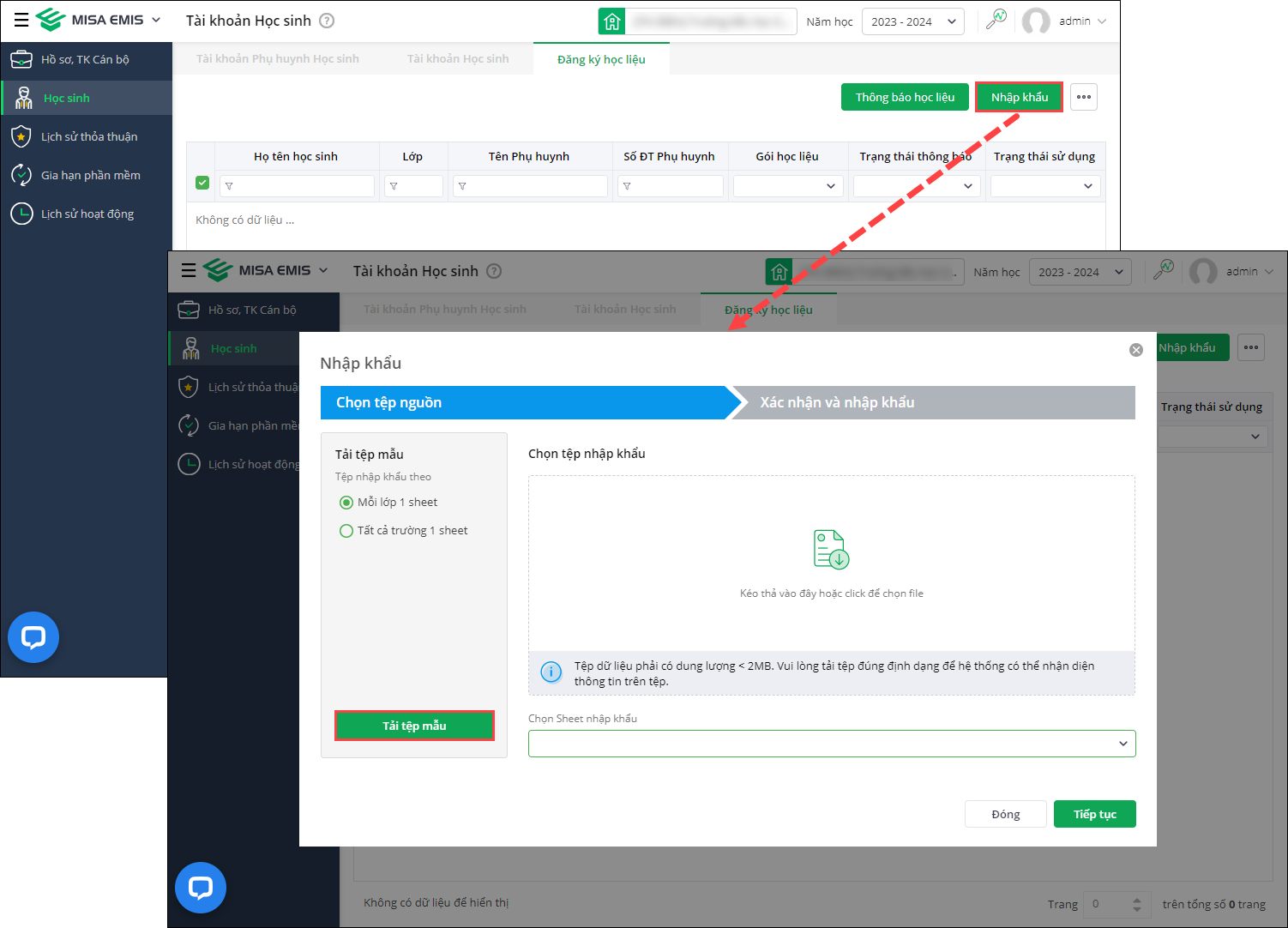1288x928 pixels.
Task: Open the chat bubble in the back window
Action: [33, 637]
